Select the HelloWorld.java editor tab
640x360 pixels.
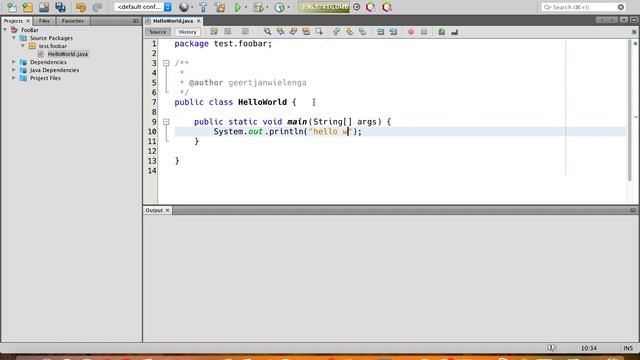[173, 21]
